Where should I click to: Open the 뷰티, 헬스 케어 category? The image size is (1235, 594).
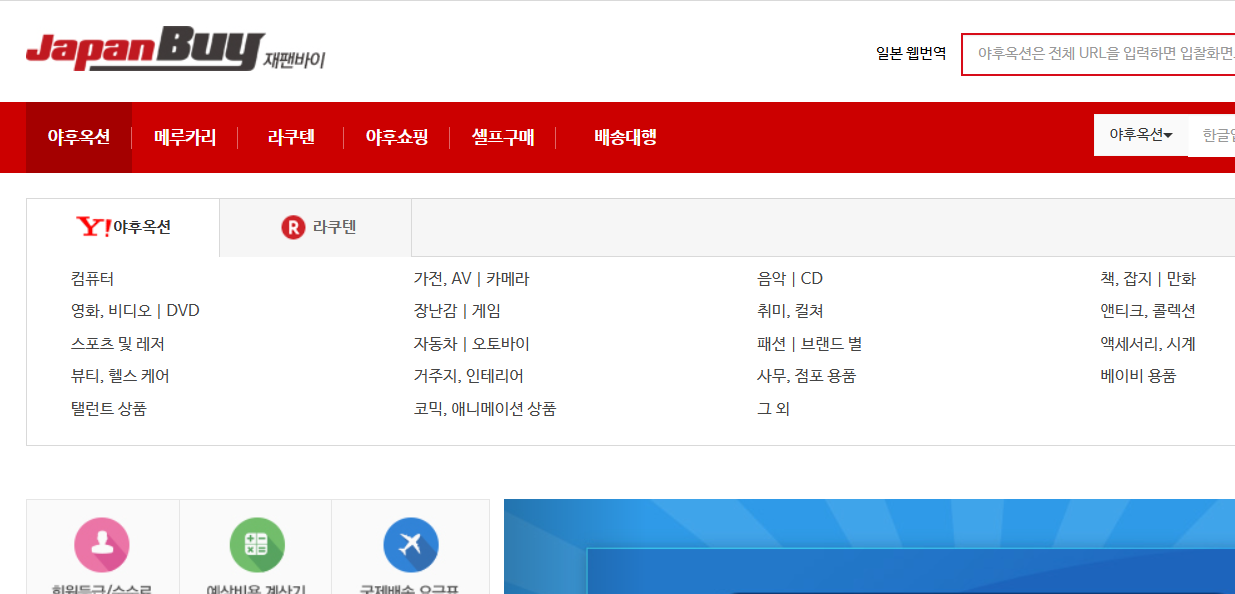coord(120,376)
